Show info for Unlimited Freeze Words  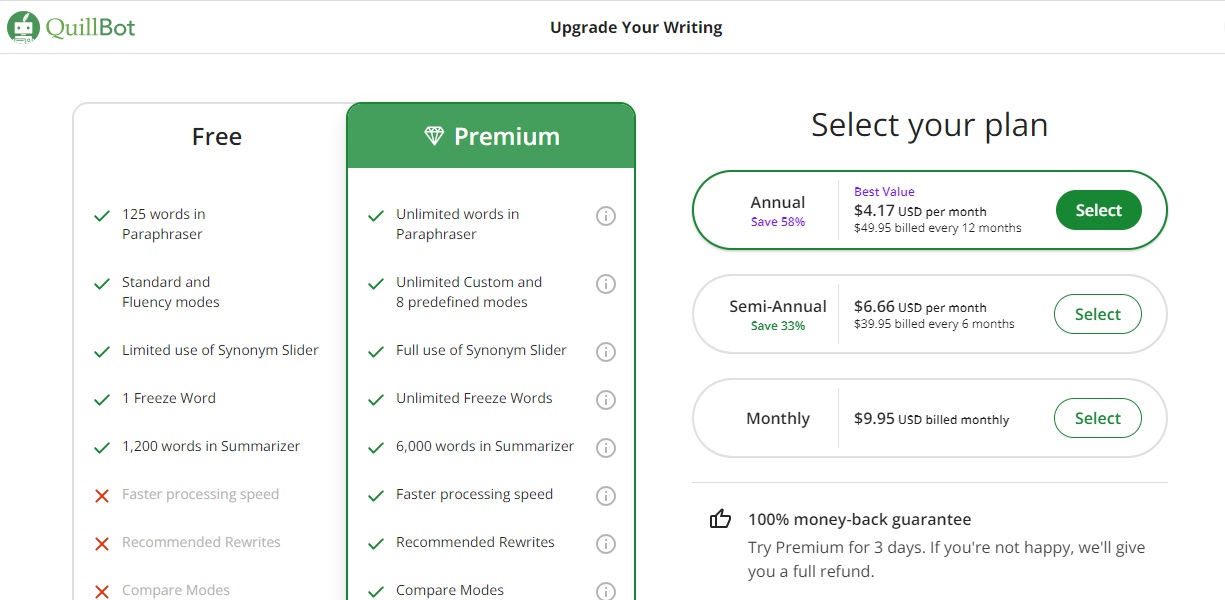pos(606,400)
